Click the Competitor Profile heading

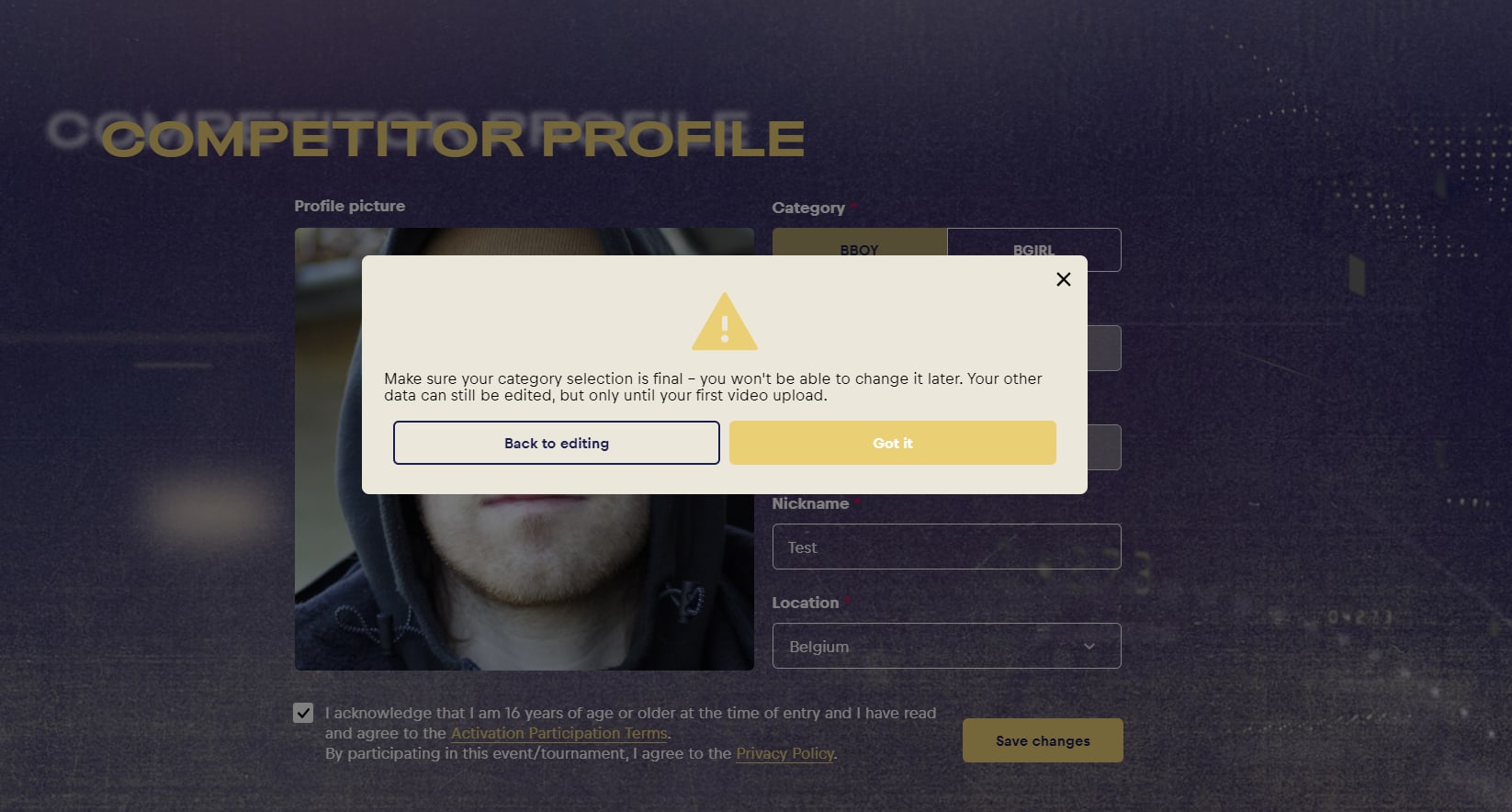(x=453, y=139)
